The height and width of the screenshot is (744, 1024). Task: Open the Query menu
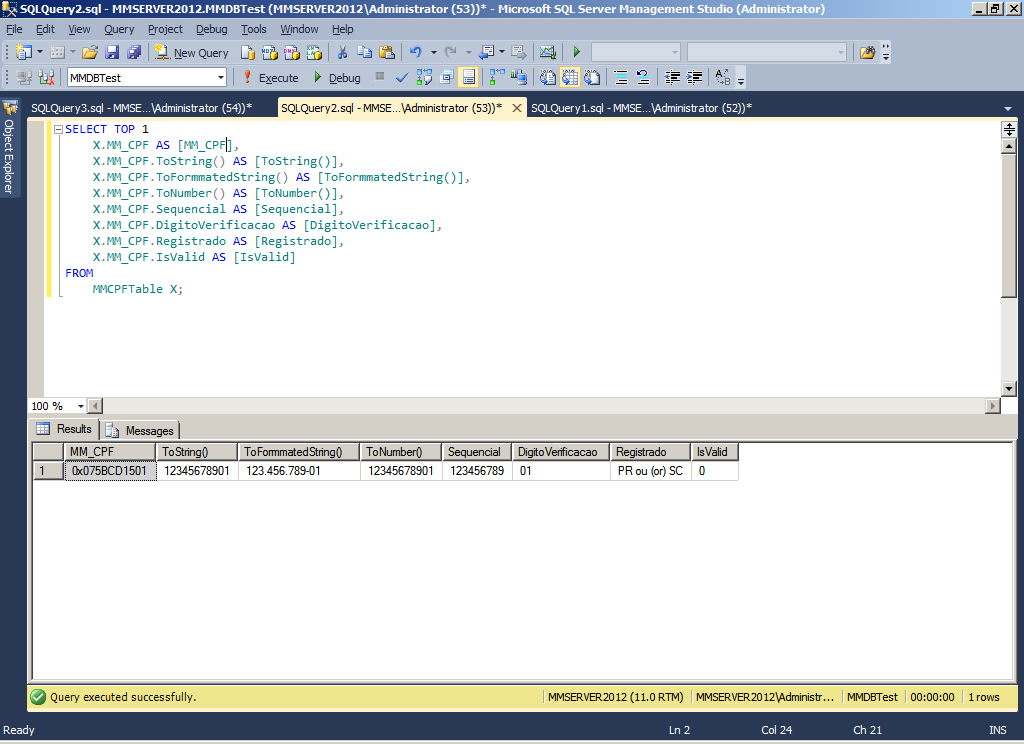tap(119, 29)
